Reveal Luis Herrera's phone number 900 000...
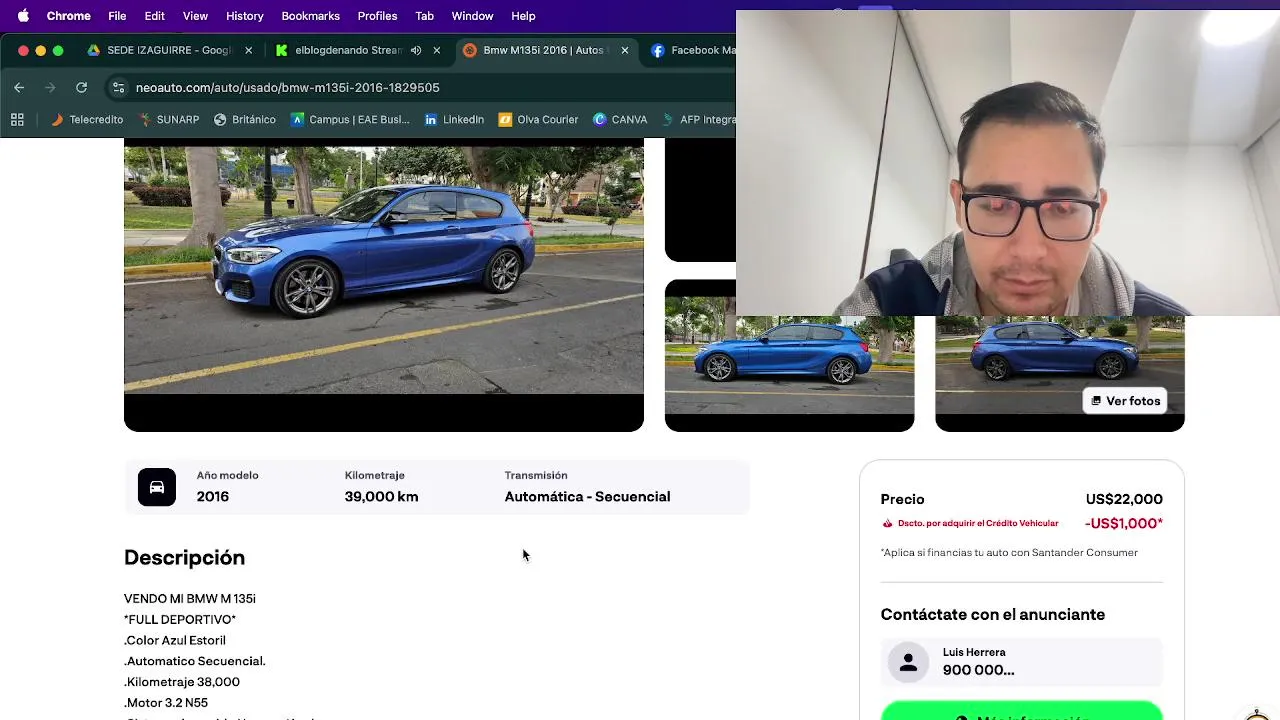Viewport: 1280px width, 720px height. [978, 670]
